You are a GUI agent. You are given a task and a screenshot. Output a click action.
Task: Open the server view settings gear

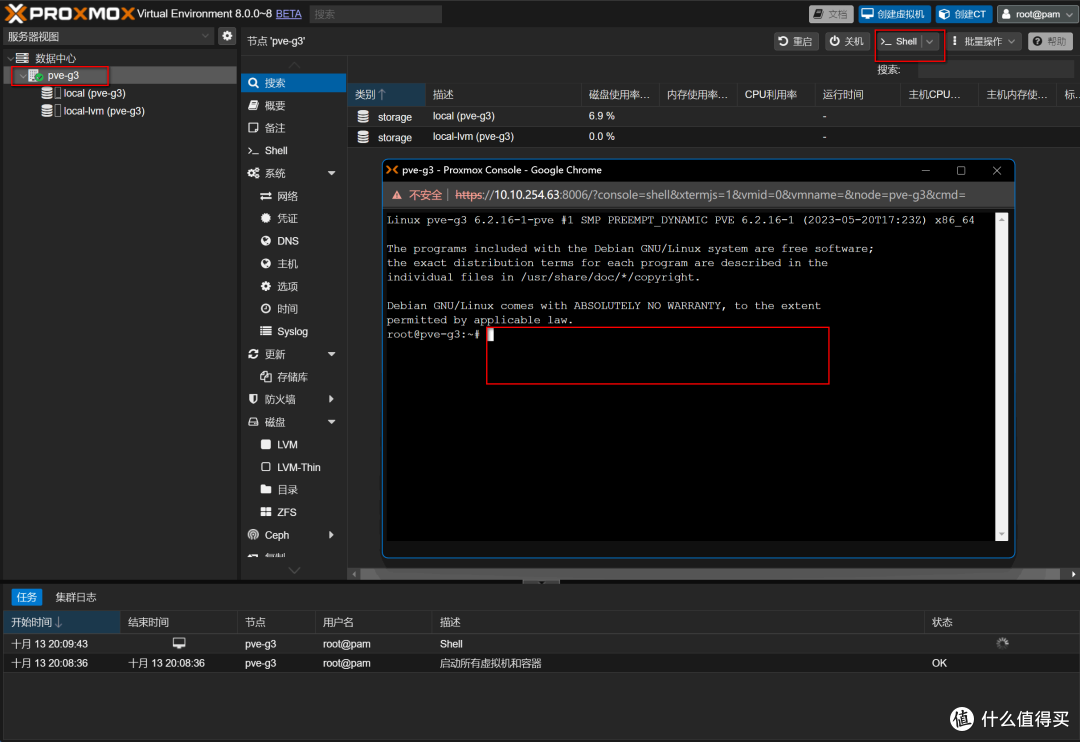pos(227,36)
